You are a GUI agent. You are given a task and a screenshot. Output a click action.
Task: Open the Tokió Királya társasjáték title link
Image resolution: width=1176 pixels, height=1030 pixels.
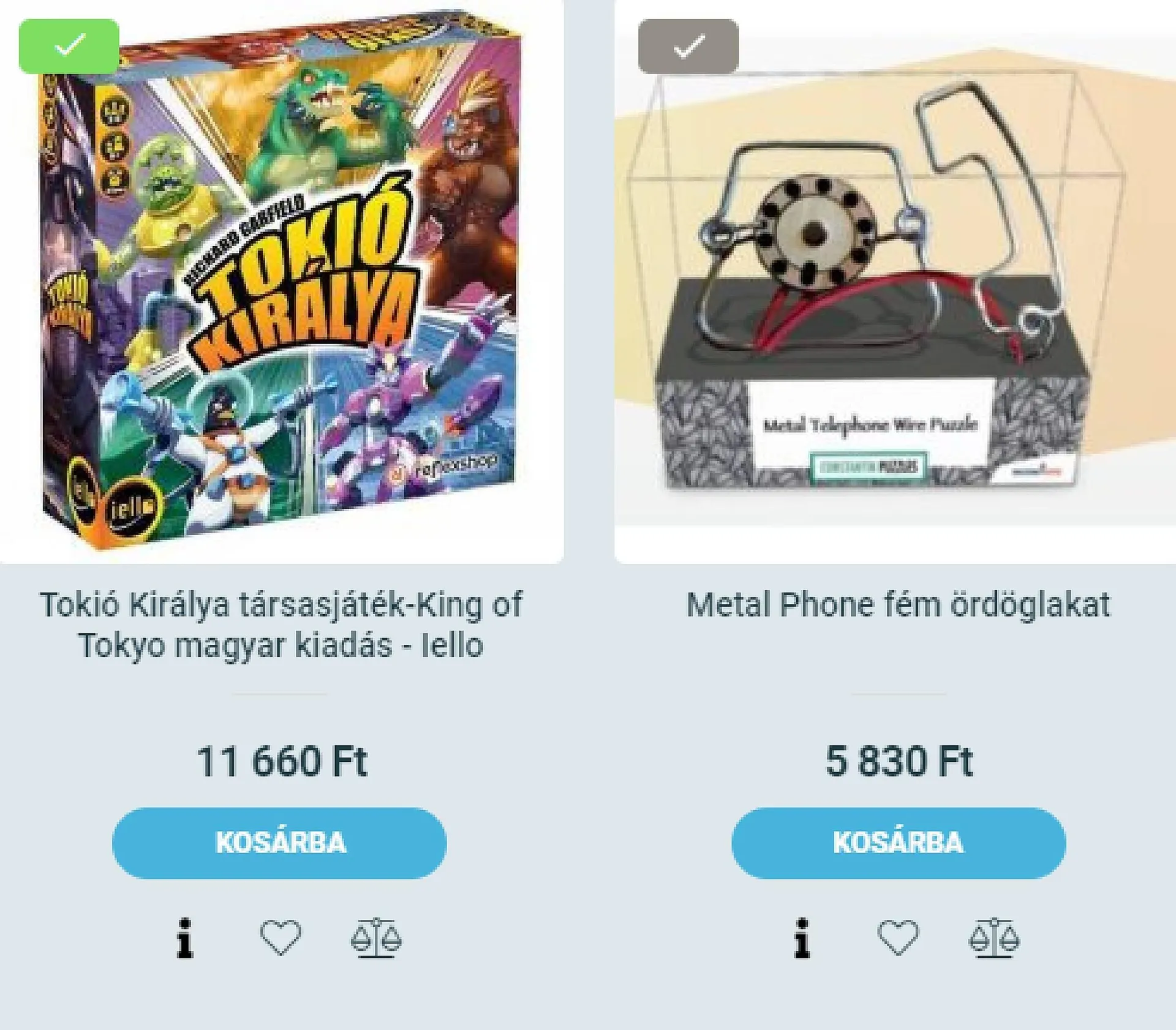(x=281, y=625)
